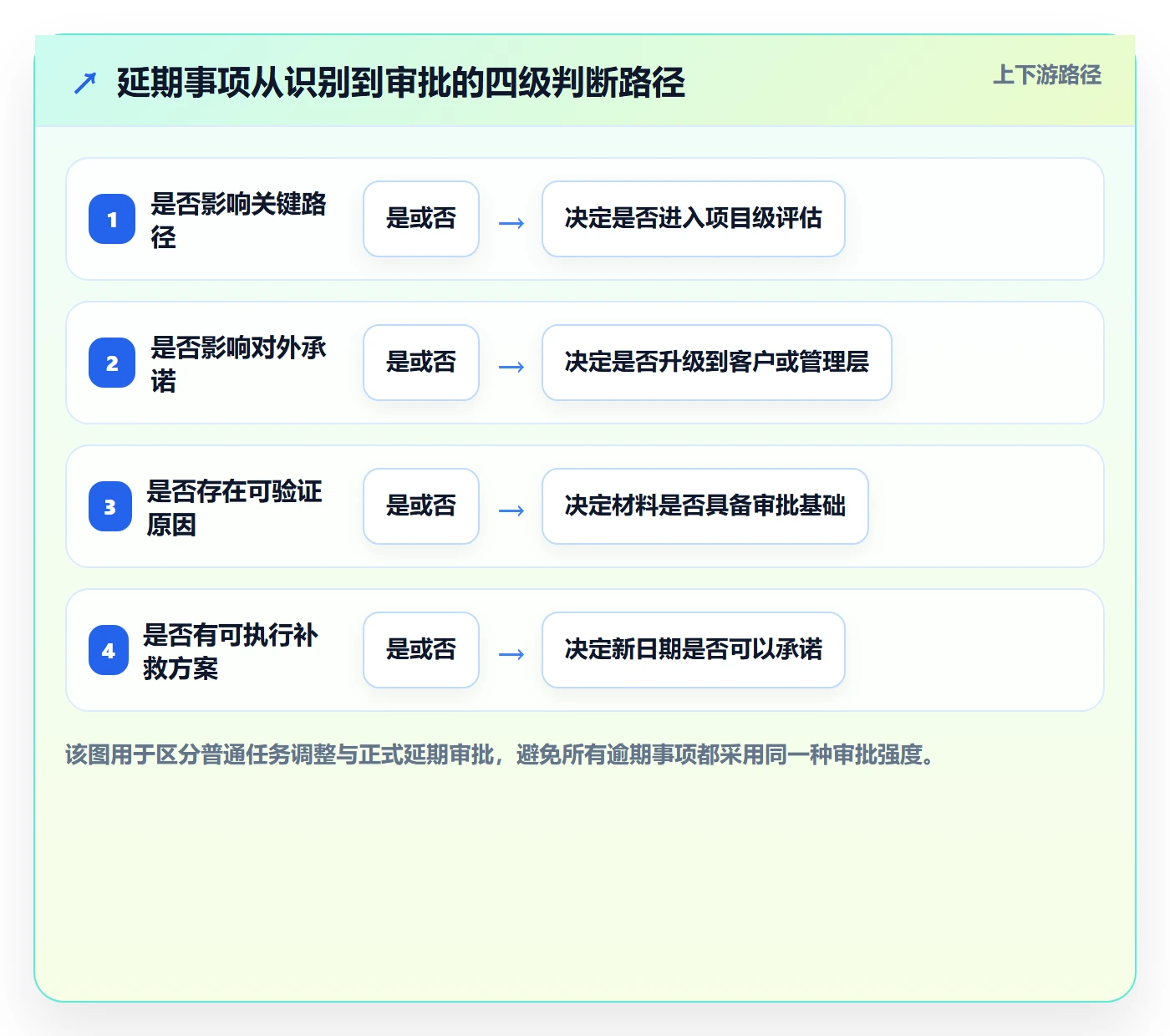This screenshot has height=1036, width=1170.
Task: Click 是或否 box in the 可验证原因 row
Action: (x=421, y=506)
